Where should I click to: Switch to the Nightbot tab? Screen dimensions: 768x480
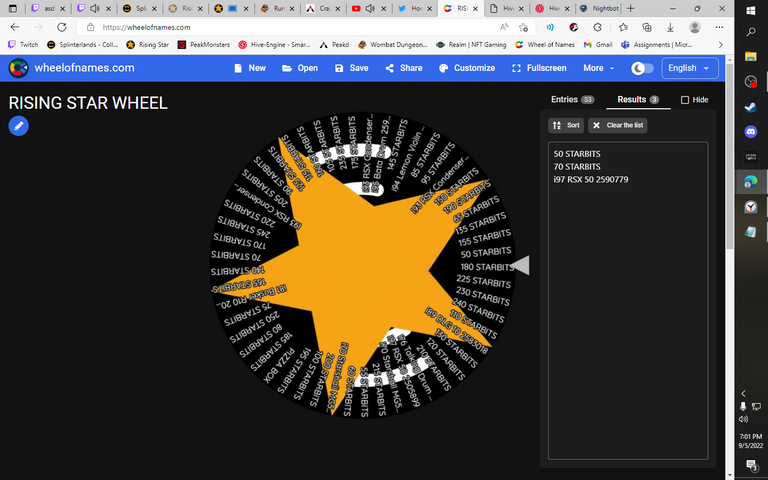coord(599,8)
